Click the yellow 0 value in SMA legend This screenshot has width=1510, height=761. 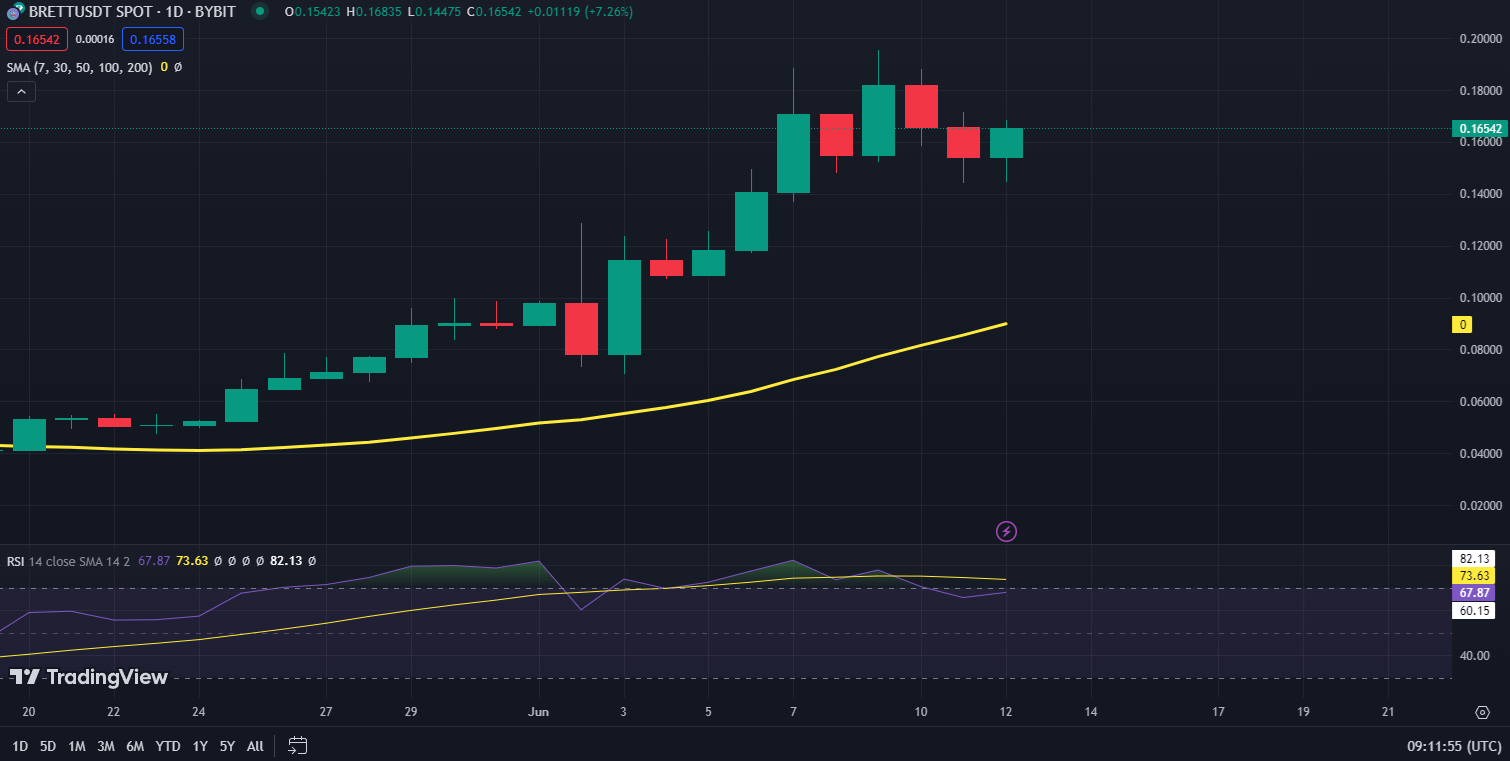click(x=165, y=67)
